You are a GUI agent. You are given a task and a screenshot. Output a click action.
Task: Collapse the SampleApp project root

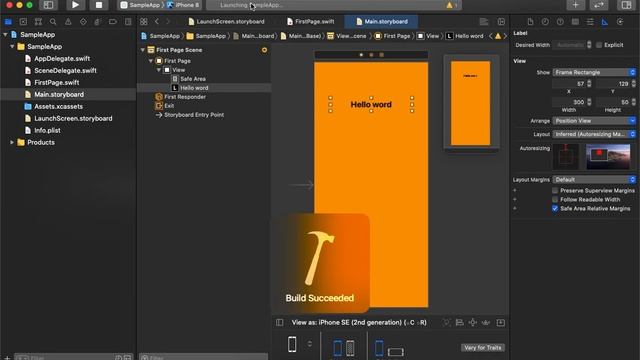[x=5, y=35]
